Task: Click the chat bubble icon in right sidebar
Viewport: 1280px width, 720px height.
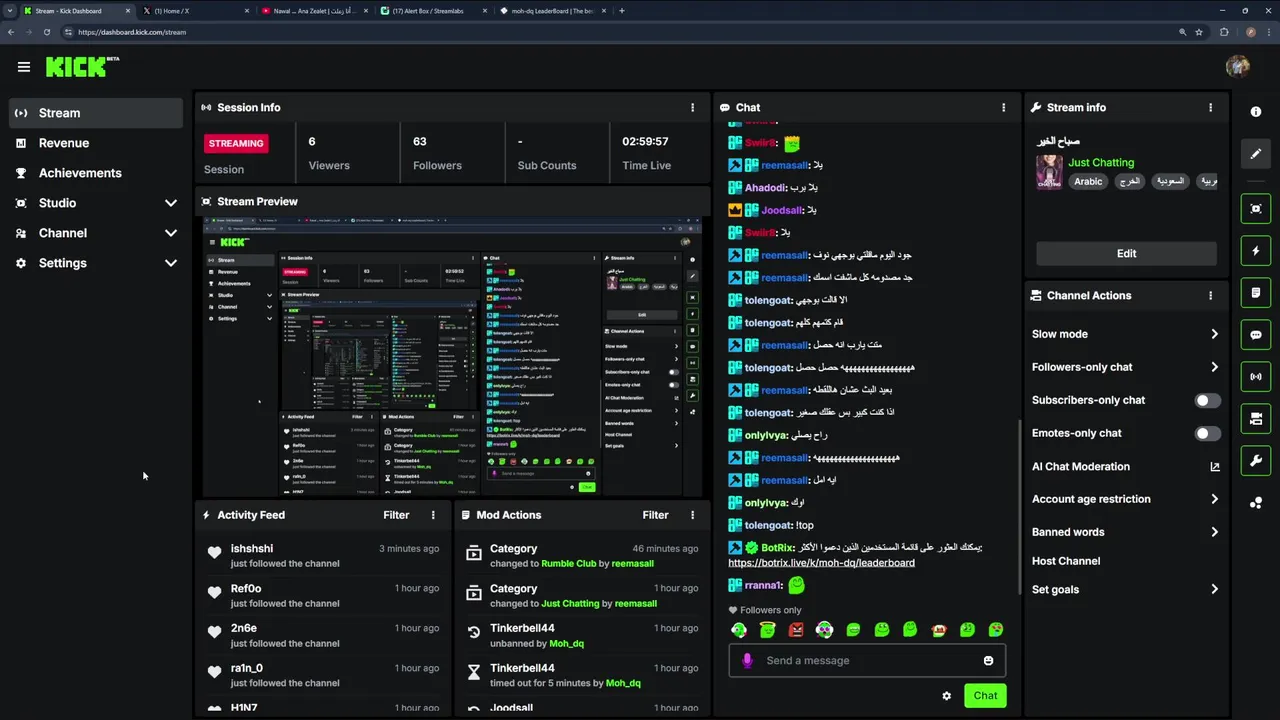Action: pos(1256,335)
